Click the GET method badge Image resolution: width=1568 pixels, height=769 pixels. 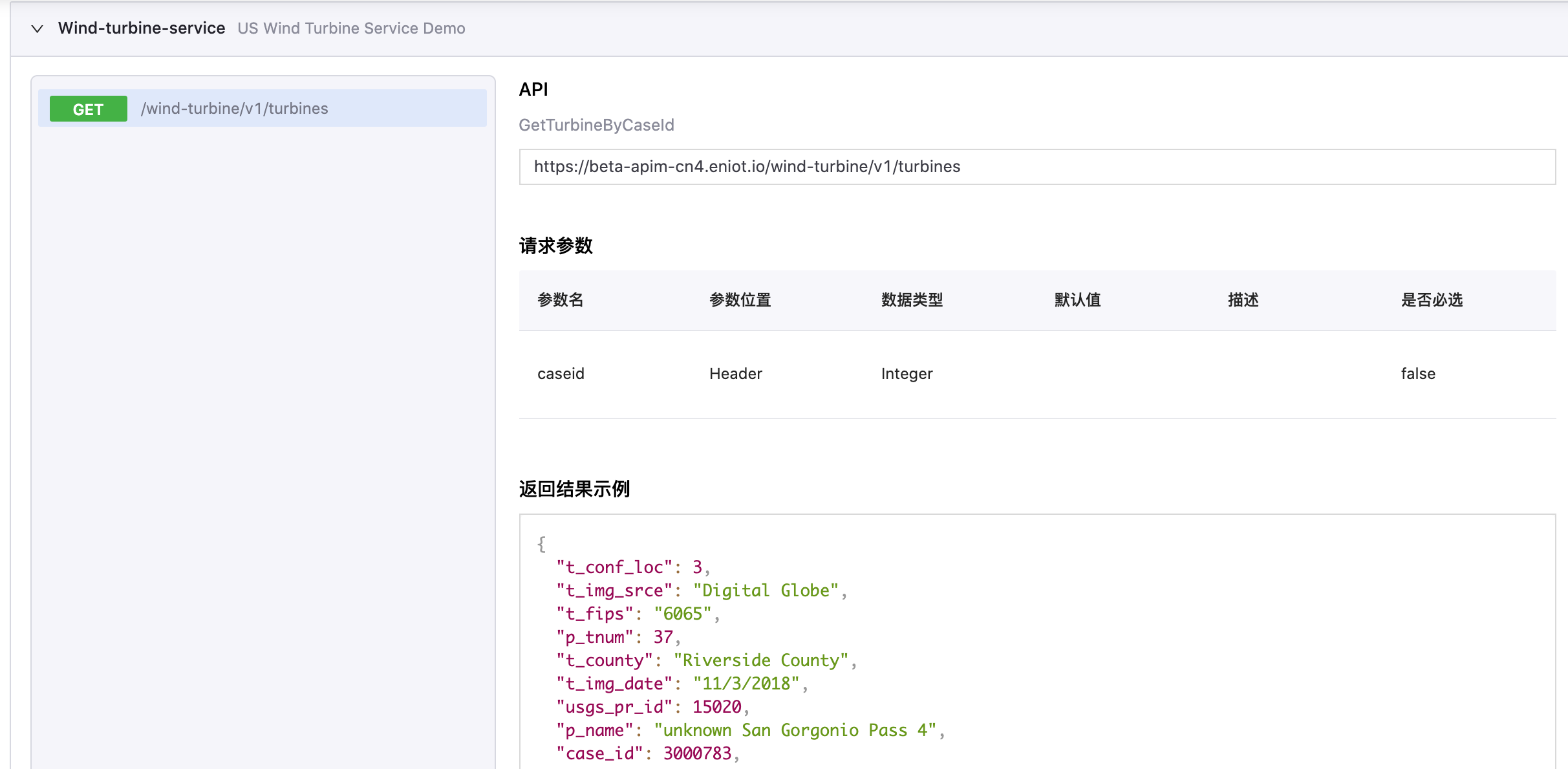pyautogui.click(x=87, y=109)
